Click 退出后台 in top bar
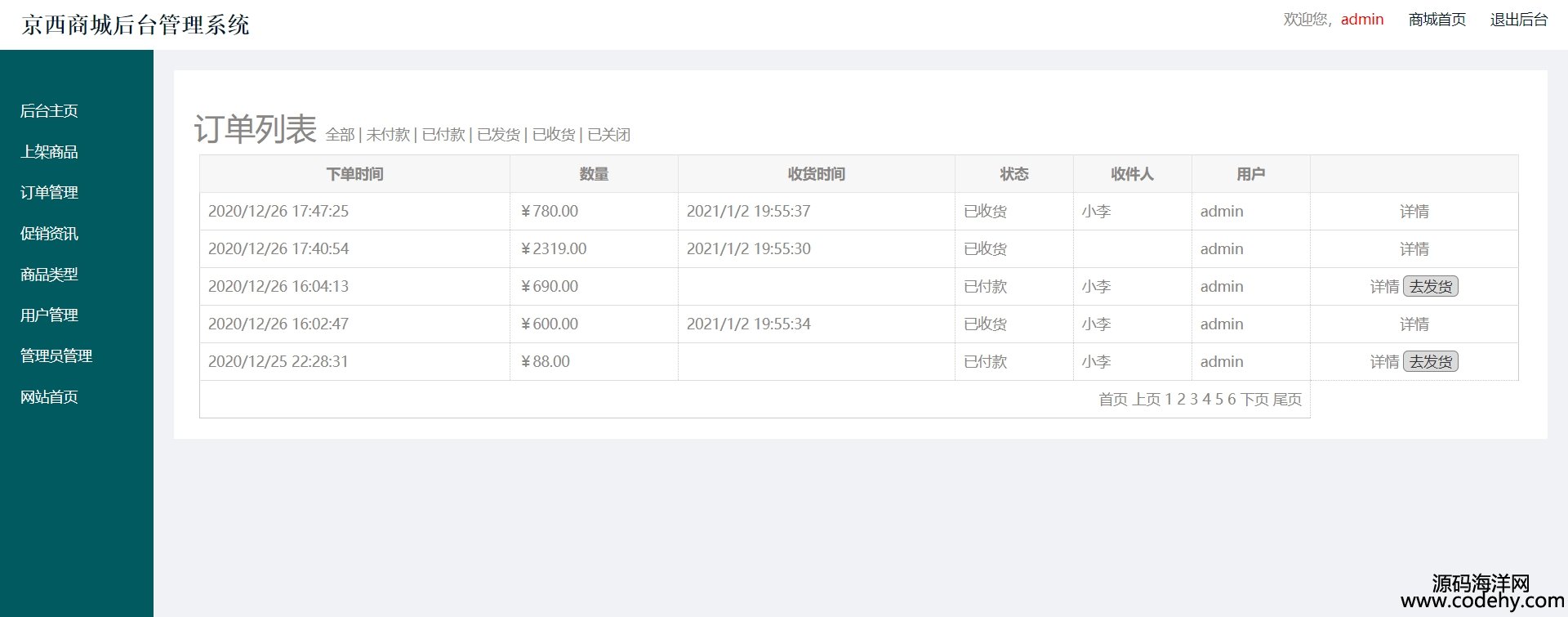Viewport: 1568px width, 617px height. tap(1518, 20)
